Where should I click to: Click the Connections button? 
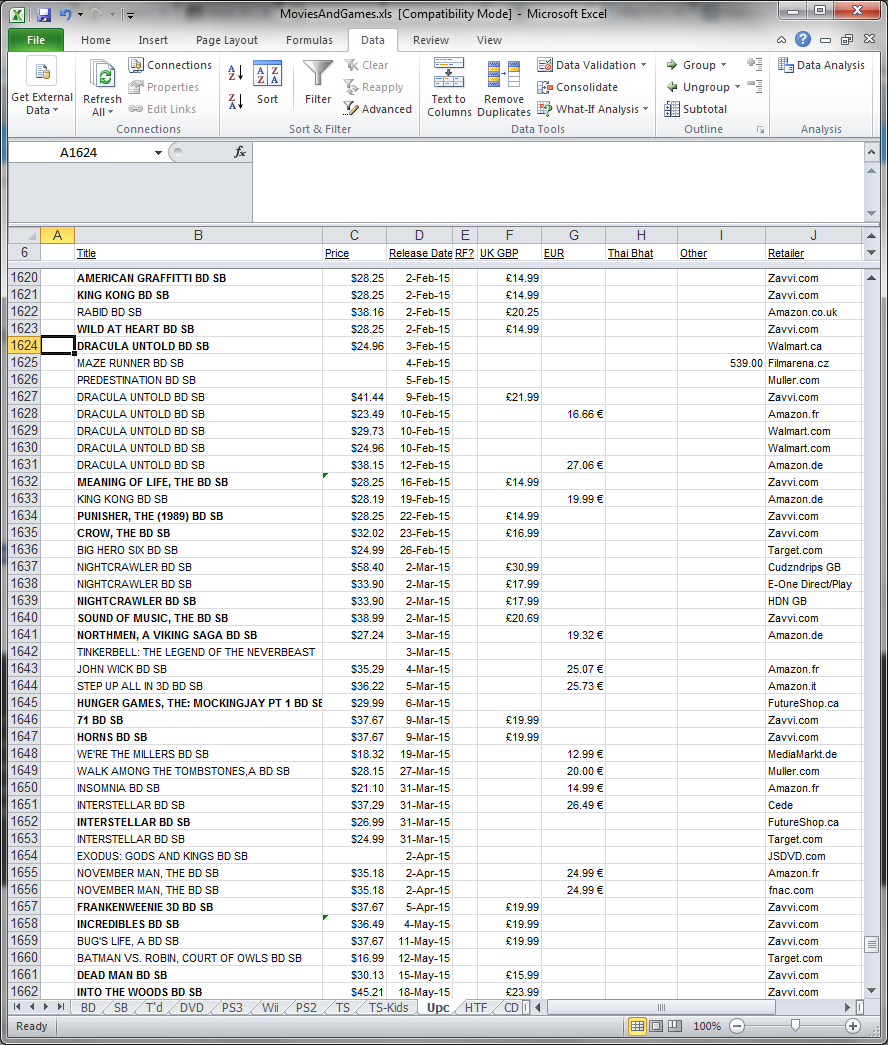click(x=171, y=65)
